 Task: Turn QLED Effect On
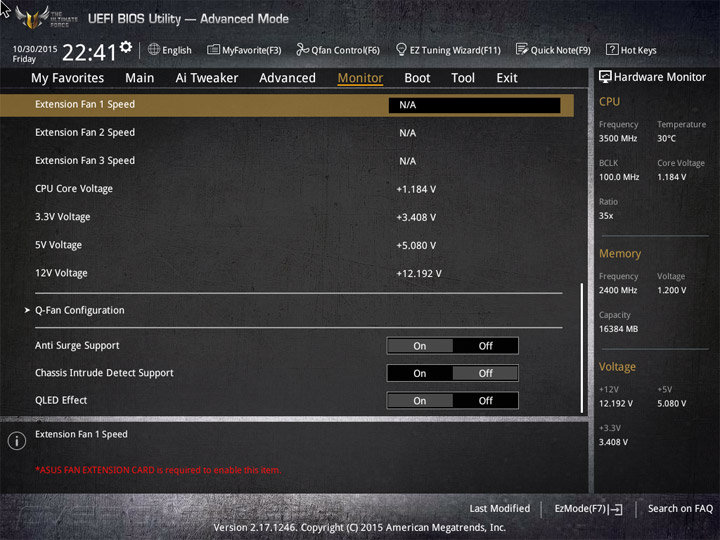[420, 401]
